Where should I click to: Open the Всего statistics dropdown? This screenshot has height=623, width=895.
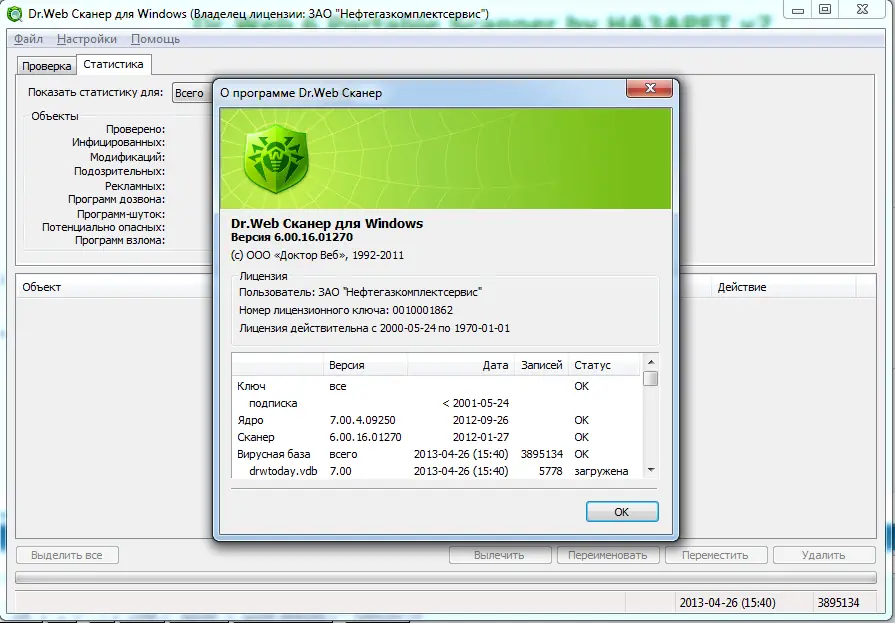(192, 93)
